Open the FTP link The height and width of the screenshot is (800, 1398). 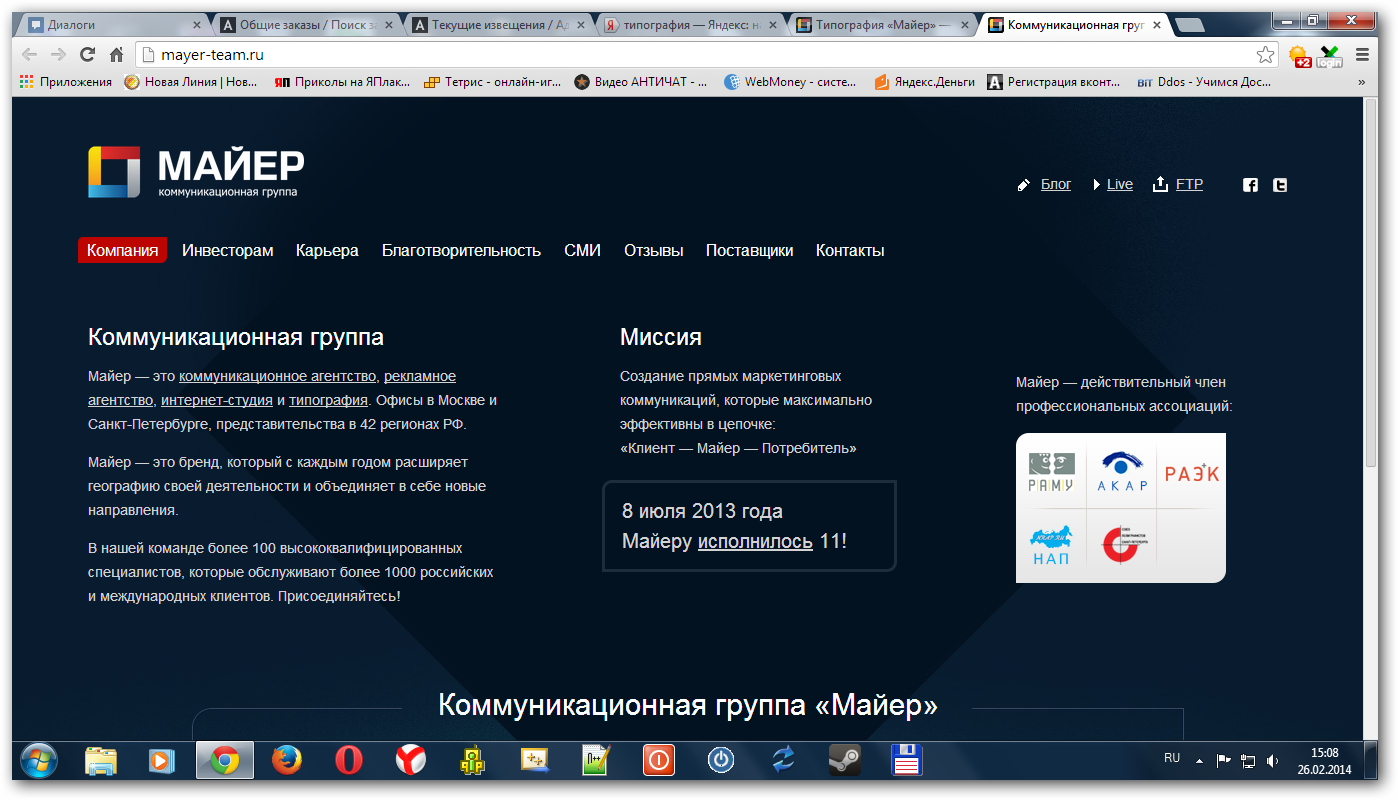(x=1189, y=184)
